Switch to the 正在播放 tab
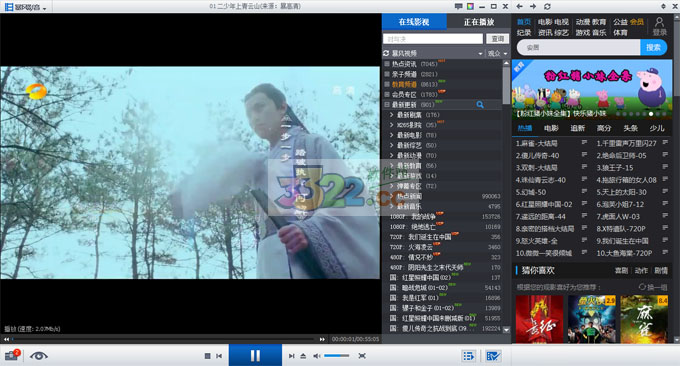The height and width of the screenshot is (366, 680). point(479,22)
